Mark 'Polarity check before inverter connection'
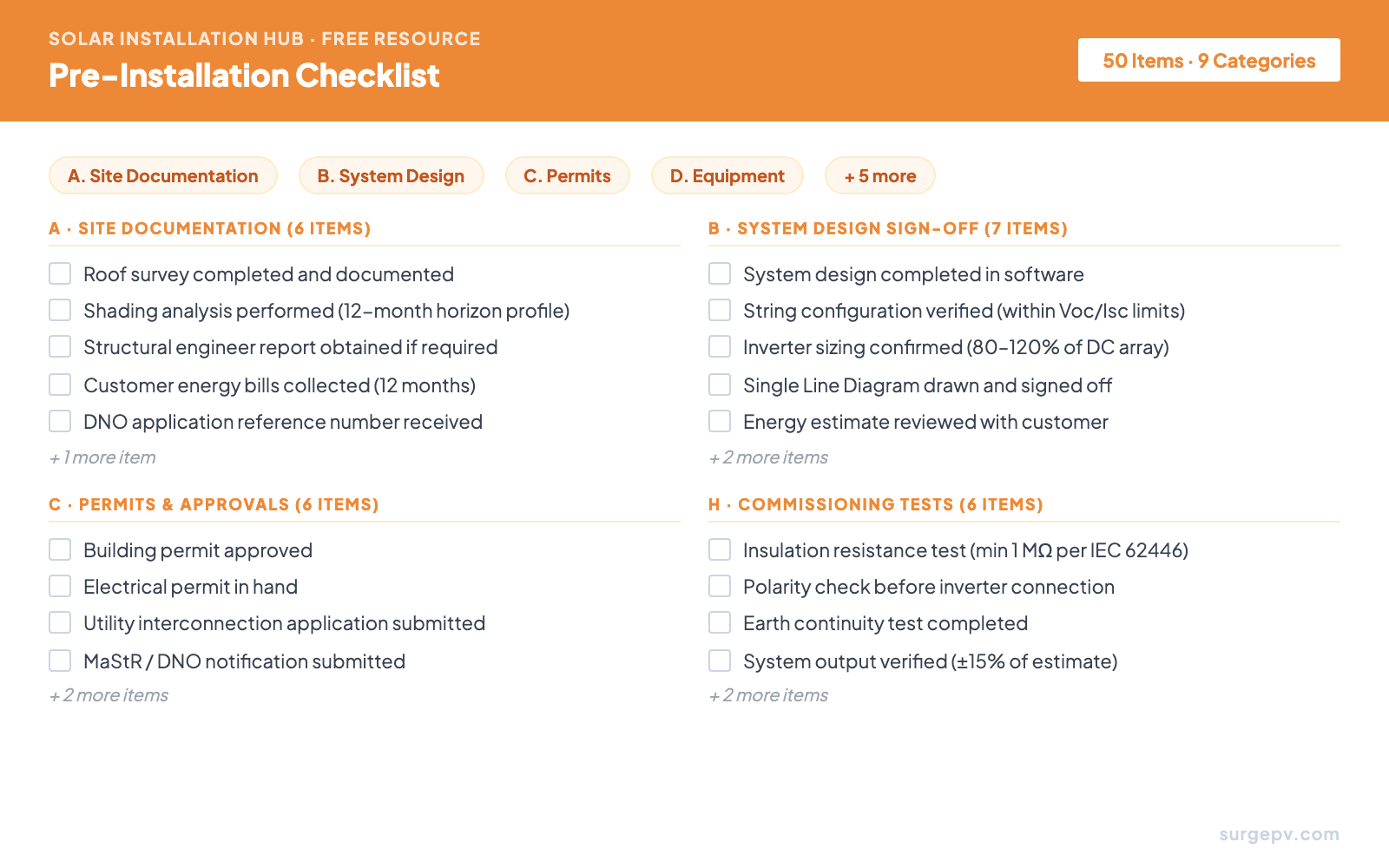1389x868 pixels. pyautogui.click(x=719, y=586)
